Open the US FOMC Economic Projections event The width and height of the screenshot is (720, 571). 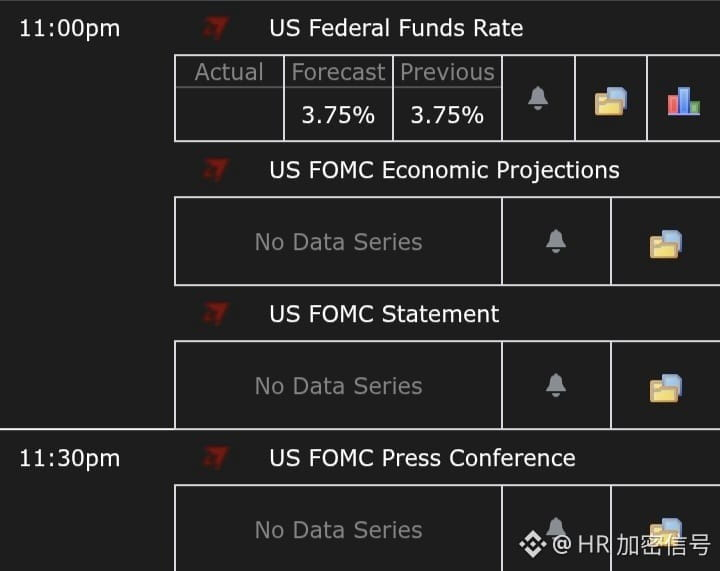[x=444, y=171]
